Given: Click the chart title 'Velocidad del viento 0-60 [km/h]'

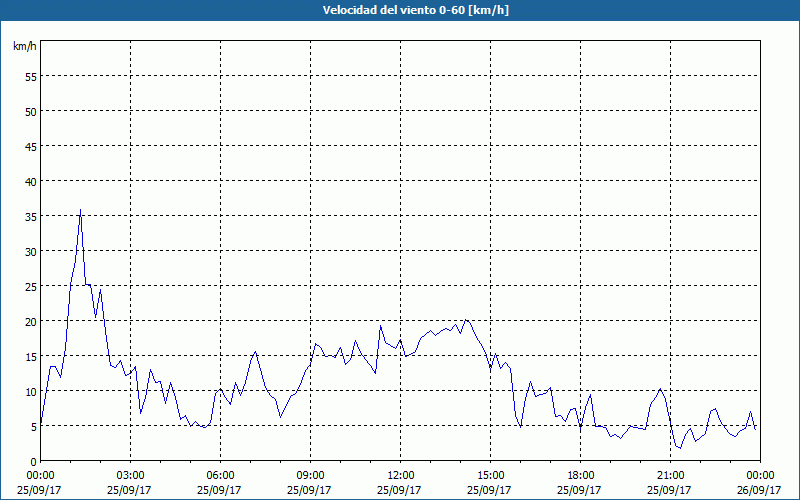Looking at the screenshot, I should pyautogui.click(x=415, y=10).
